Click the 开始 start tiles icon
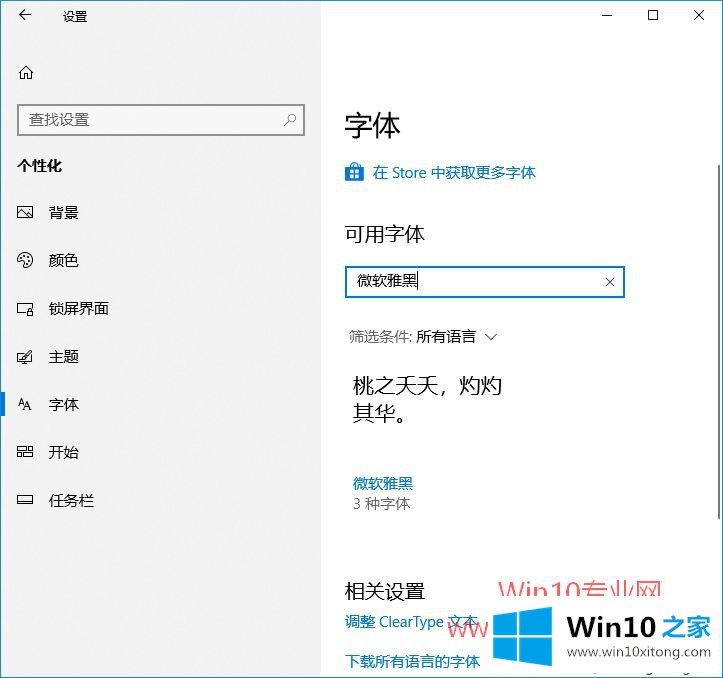Viewport: 723px width, 678px height. pyautogui.click(x=25, y=452)
